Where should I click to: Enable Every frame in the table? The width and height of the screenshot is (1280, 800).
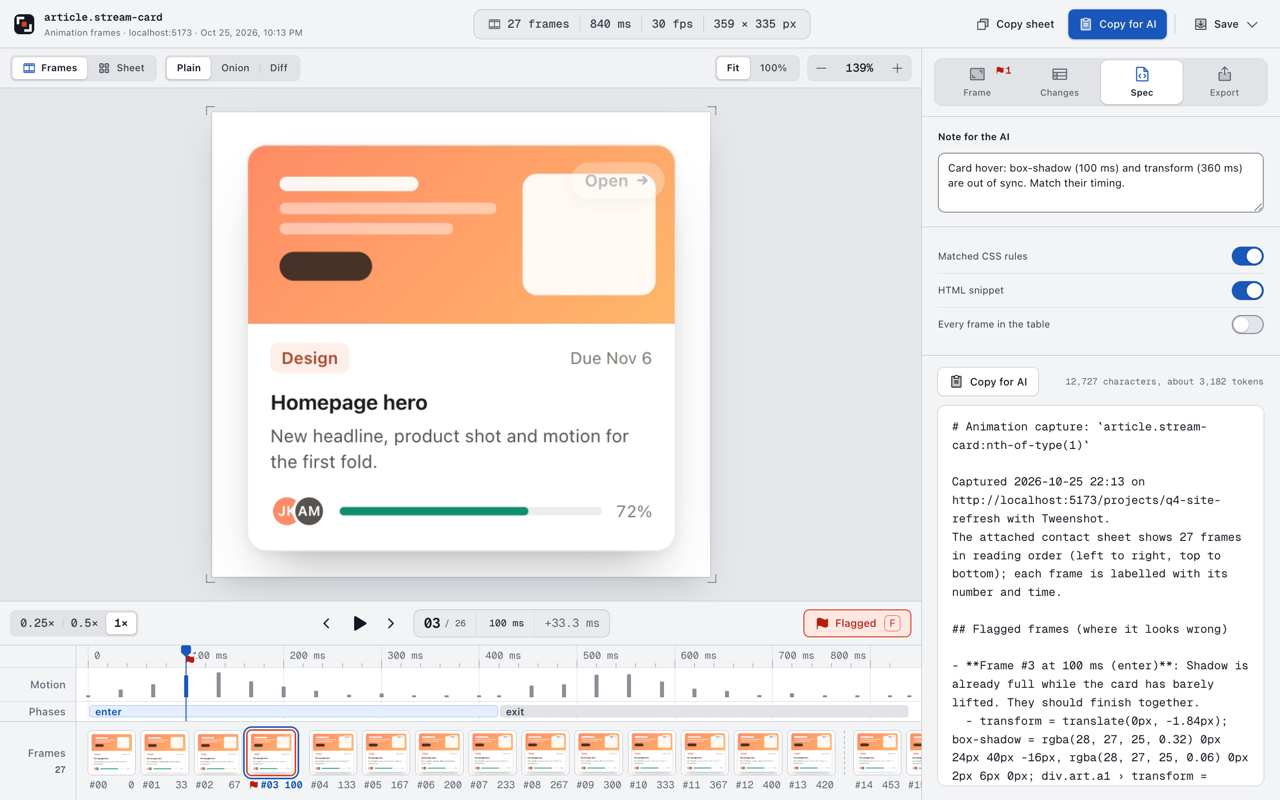click(x=1247, y=324)
